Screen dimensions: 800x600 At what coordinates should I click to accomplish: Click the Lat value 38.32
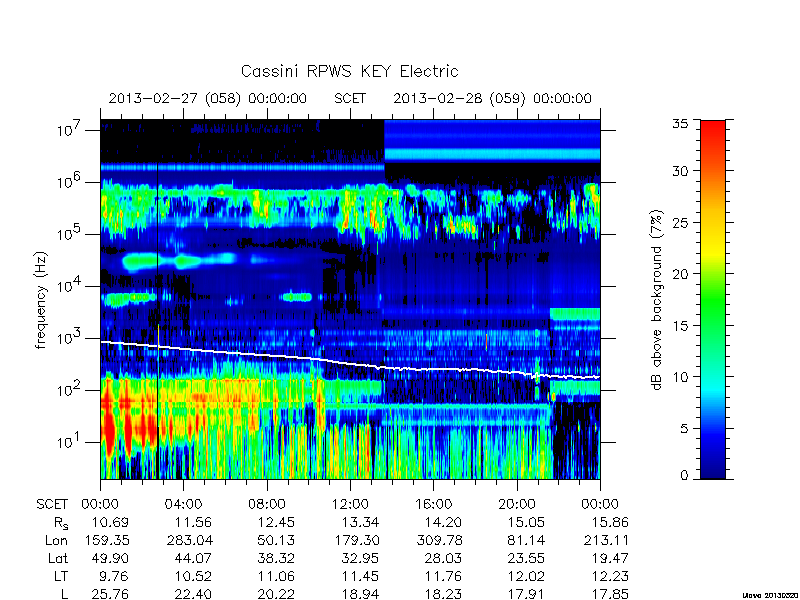coord(276,559)
